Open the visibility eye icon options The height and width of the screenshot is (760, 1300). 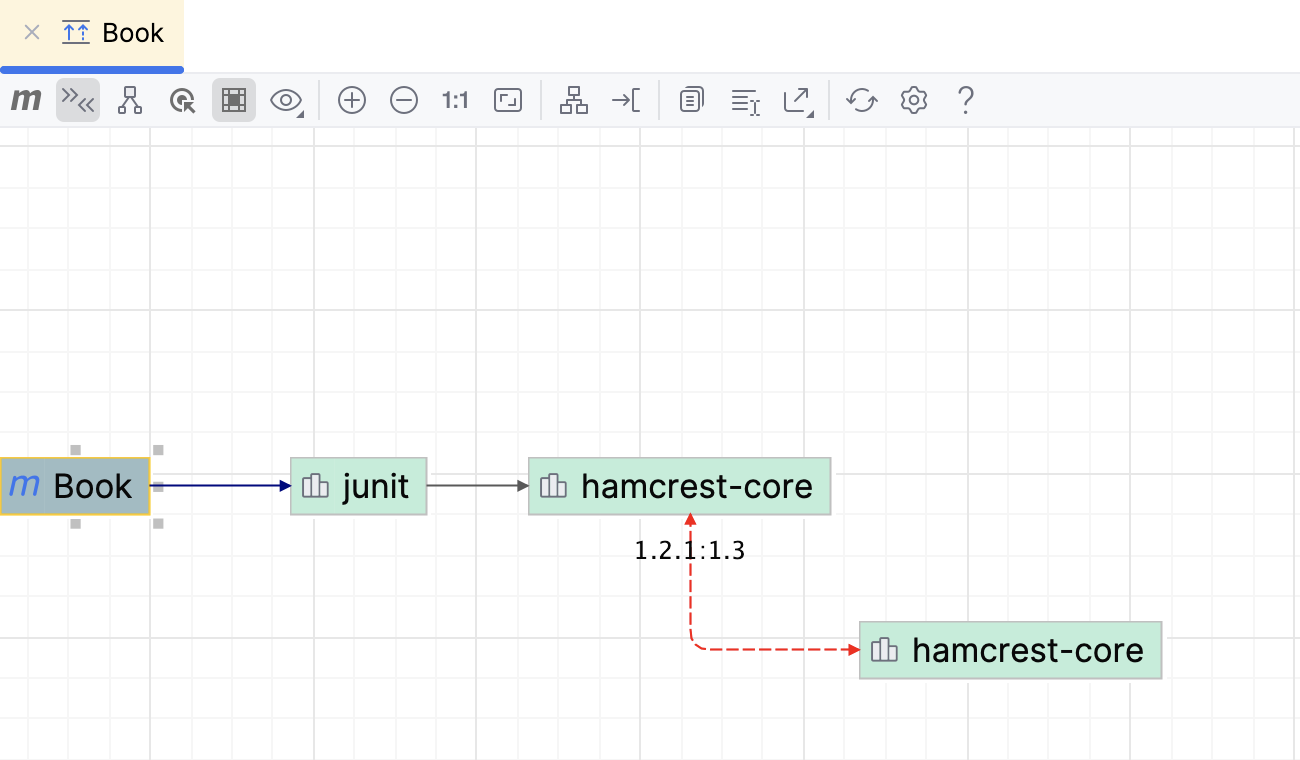tap(286, 100)
